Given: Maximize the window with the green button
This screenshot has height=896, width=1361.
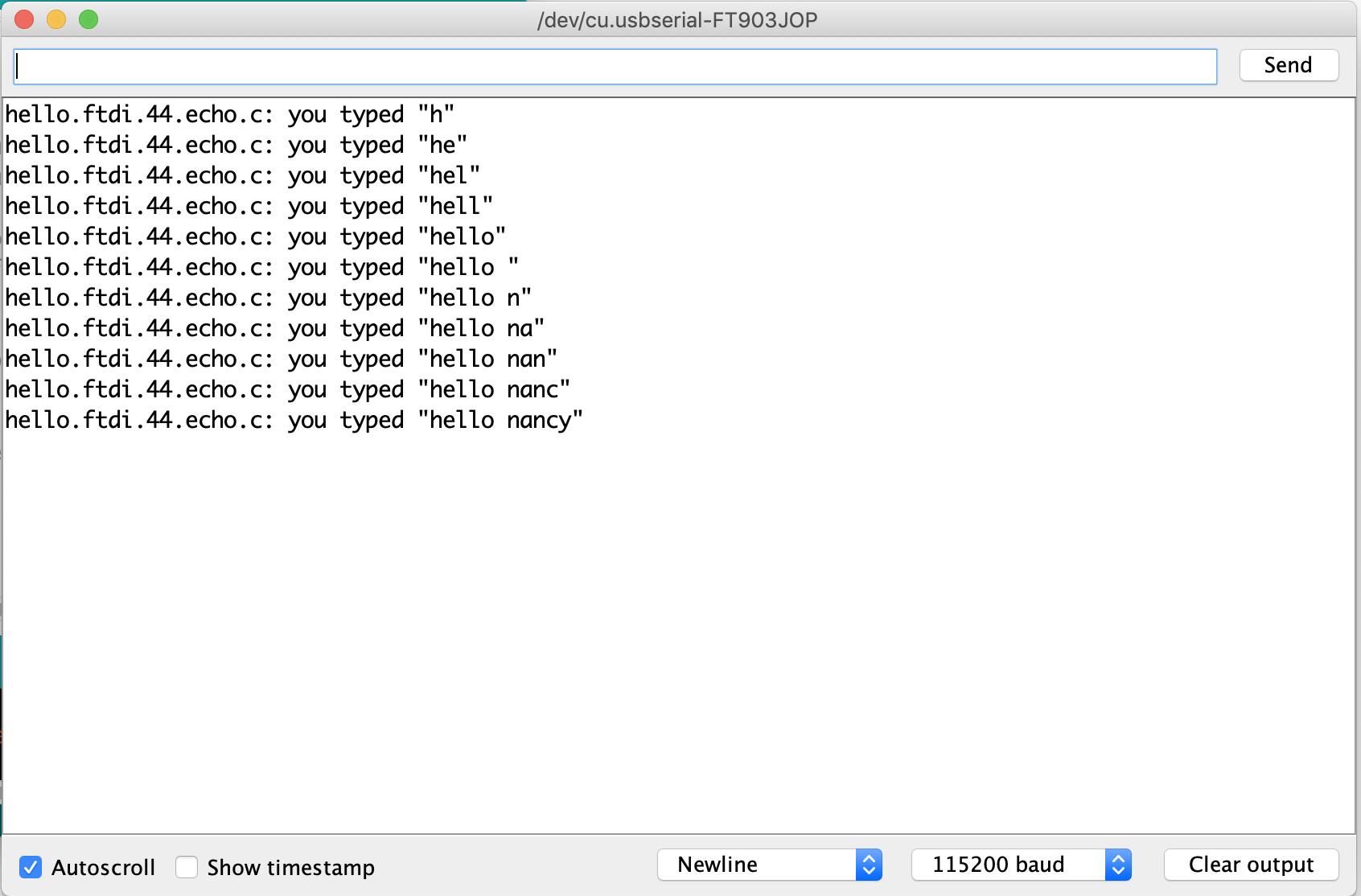Looking at the screenshot, I should (x=88, y=19).
